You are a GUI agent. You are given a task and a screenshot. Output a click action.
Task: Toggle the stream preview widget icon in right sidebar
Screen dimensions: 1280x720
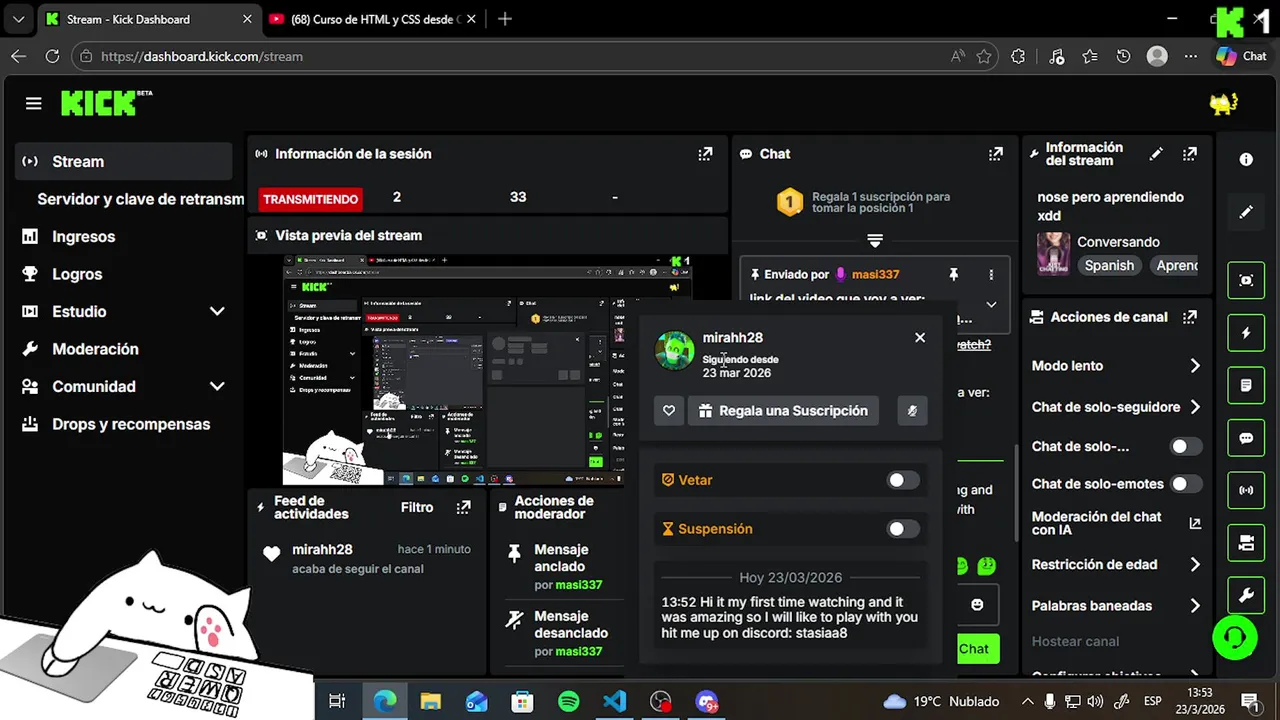[1246, 280]
